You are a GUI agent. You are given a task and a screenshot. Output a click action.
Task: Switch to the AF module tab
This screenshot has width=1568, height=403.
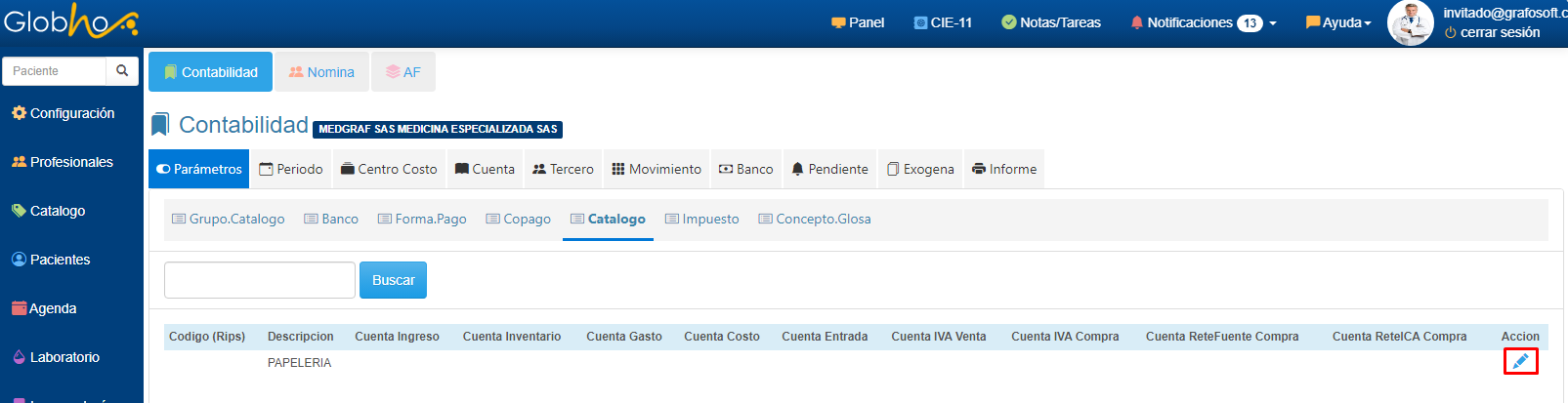(x=403, y=72)
